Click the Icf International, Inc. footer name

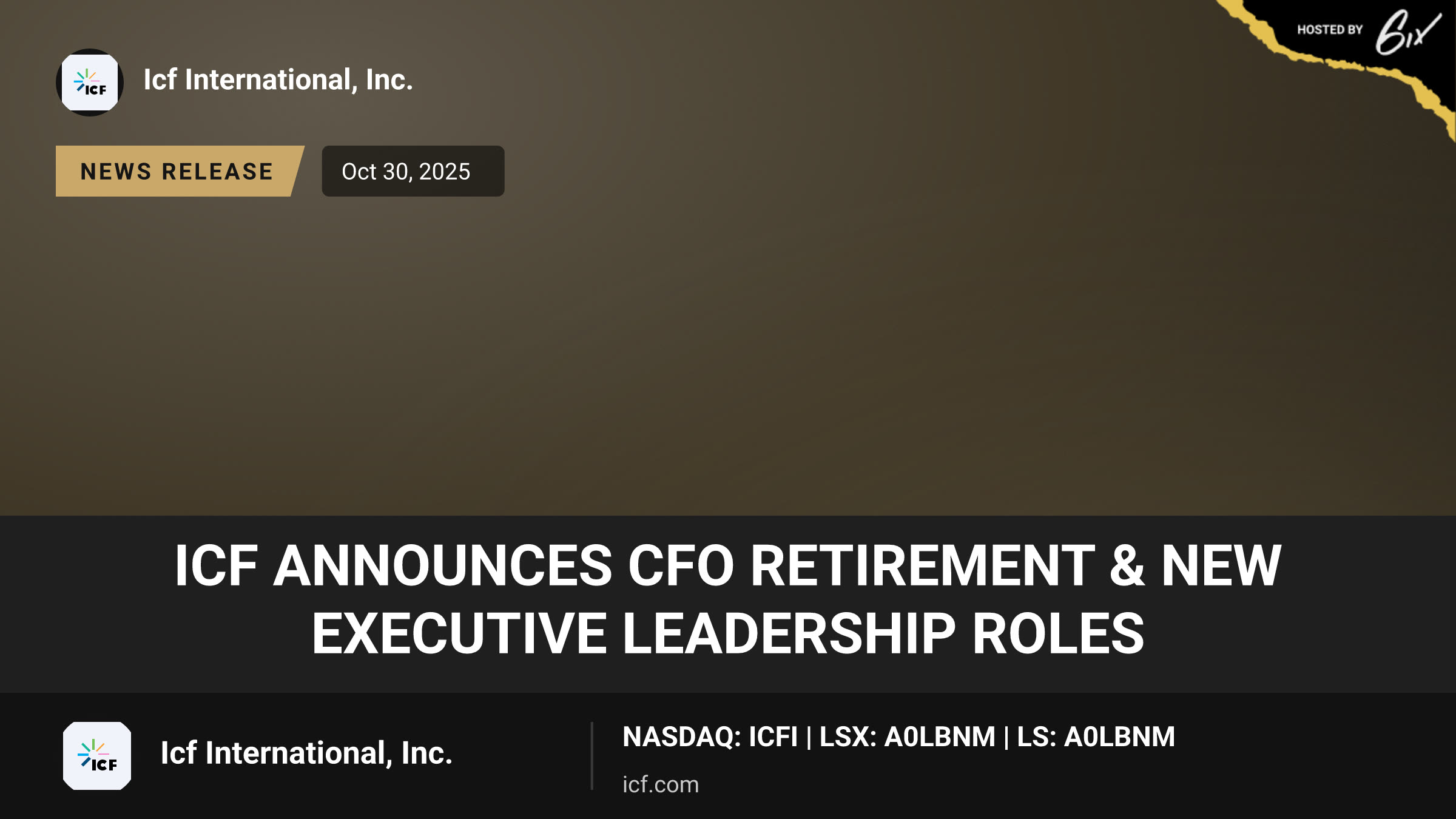coord(306,753)
